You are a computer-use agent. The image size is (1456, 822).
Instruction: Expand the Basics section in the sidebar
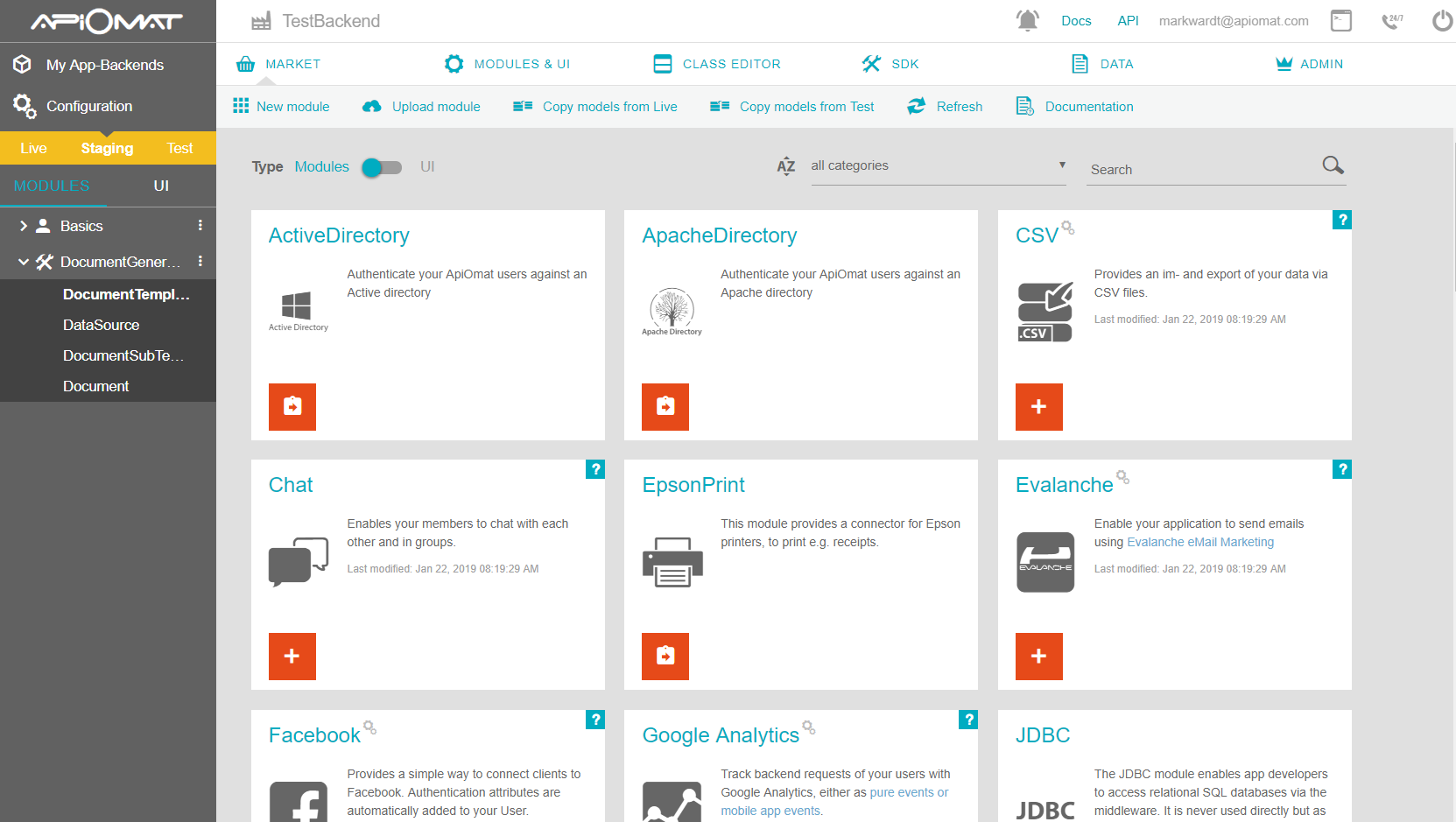(x=24, y=226)
